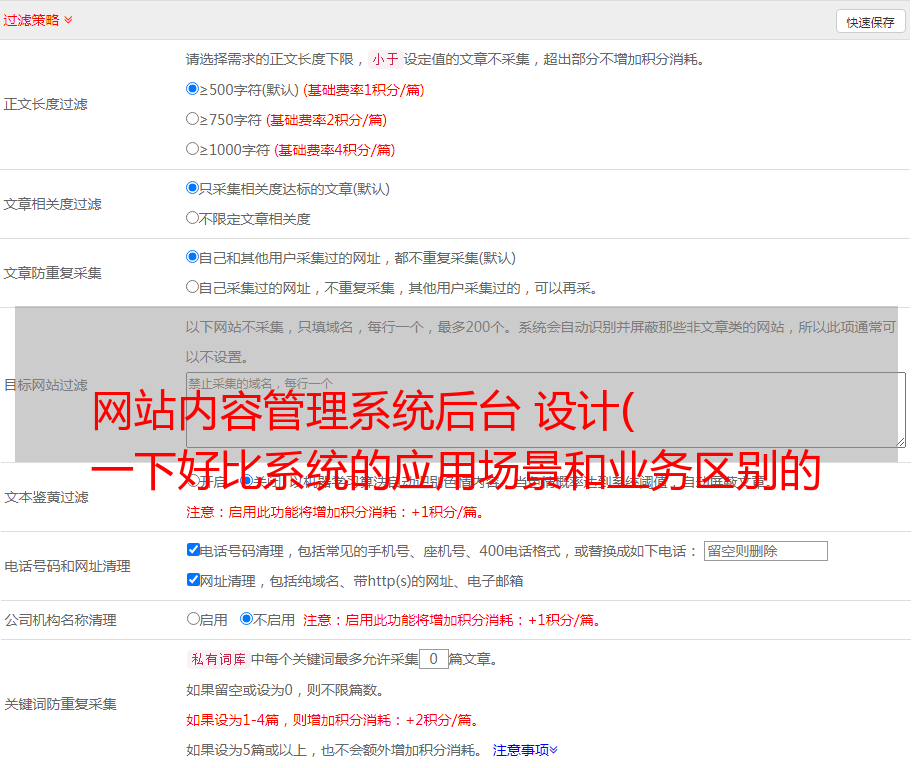912x768 pixels.
Task: Choose 自己采集过的网址，不重复采集 option
Action: point(193,287)
